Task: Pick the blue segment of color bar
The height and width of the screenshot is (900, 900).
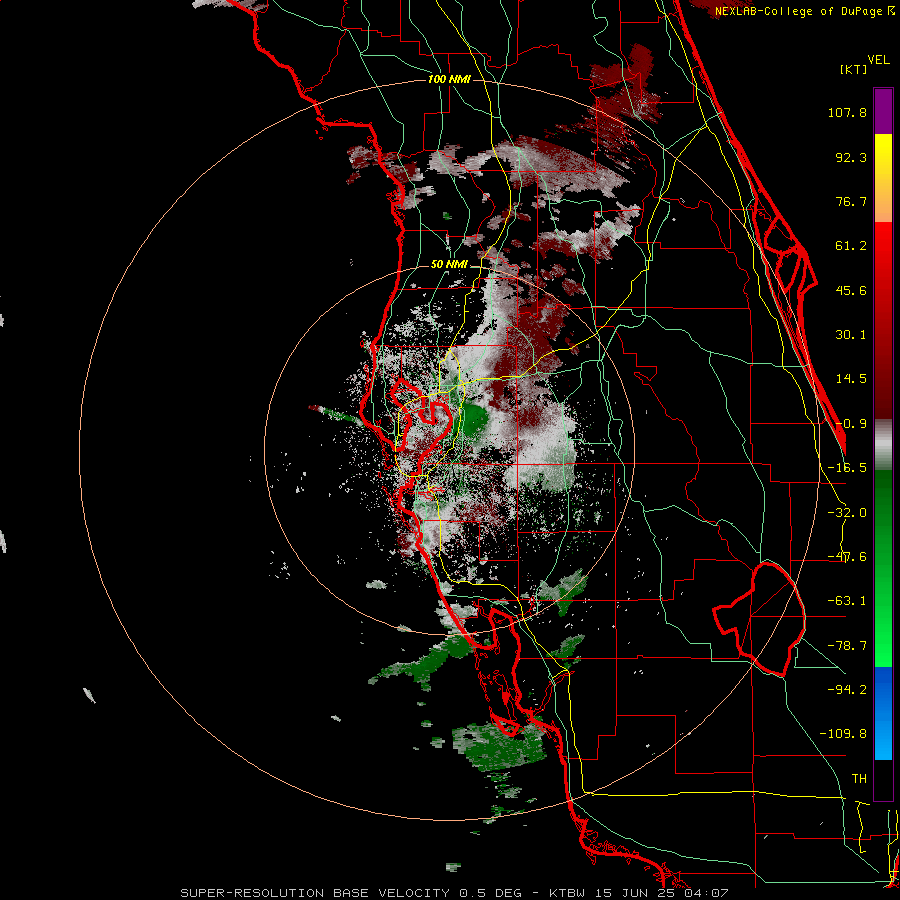Action: (883, 713)
